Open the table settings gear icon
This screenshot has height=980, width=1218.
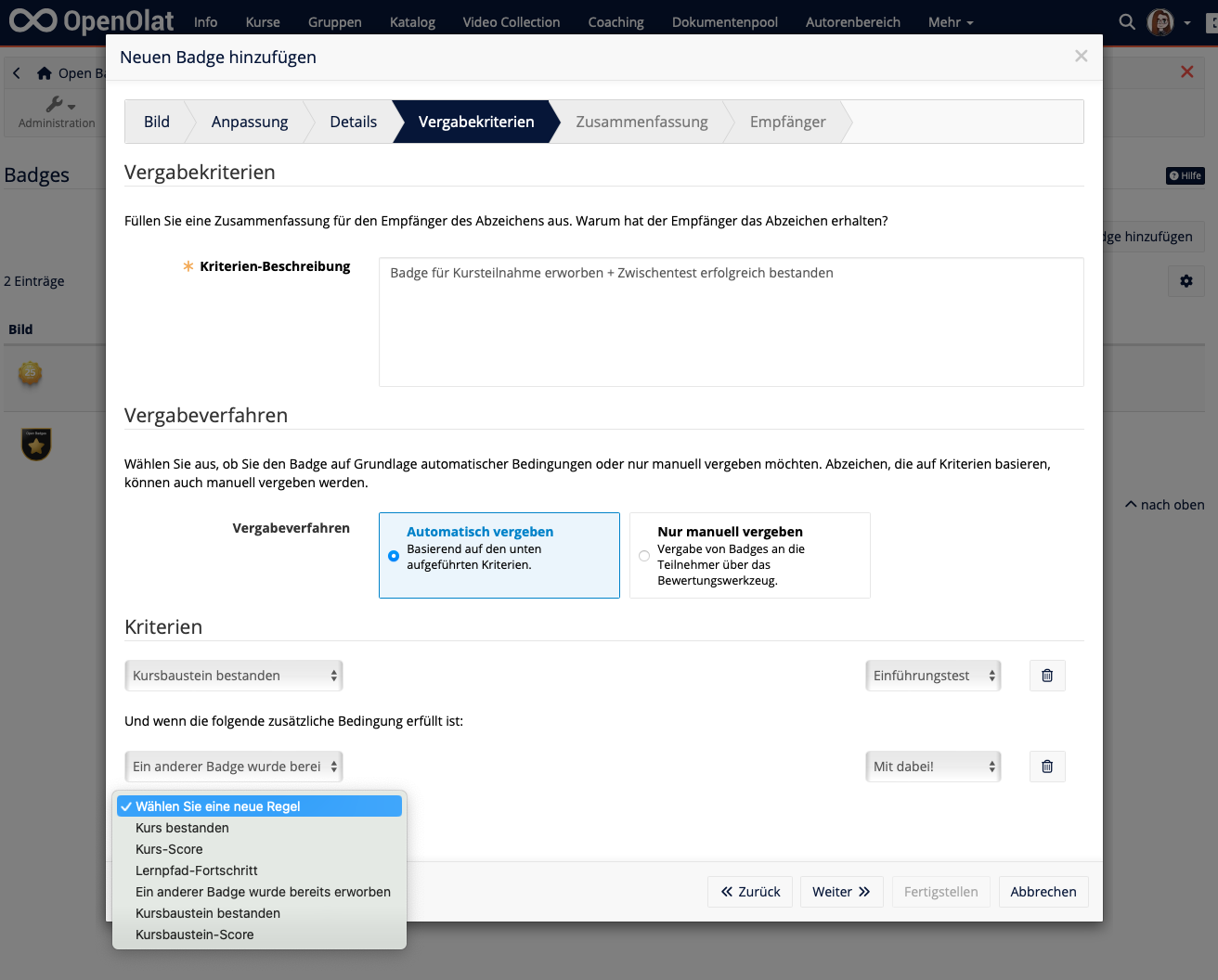coord(1186,281)
